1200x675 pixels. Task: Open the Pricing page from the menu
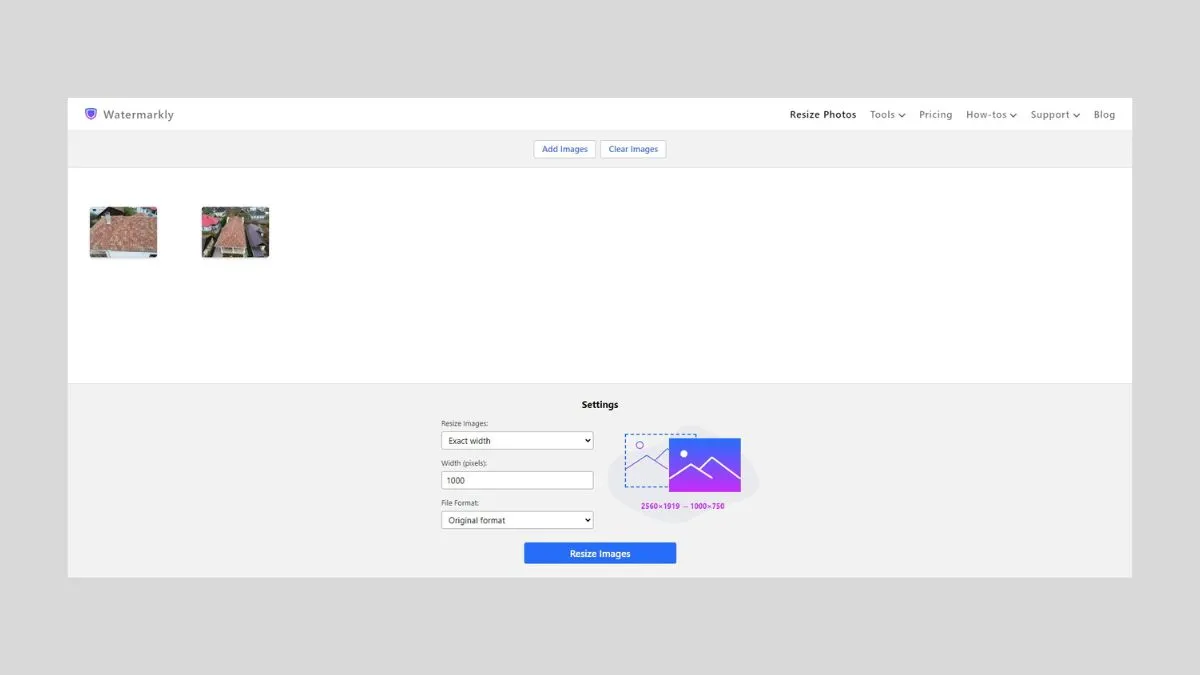935,114
